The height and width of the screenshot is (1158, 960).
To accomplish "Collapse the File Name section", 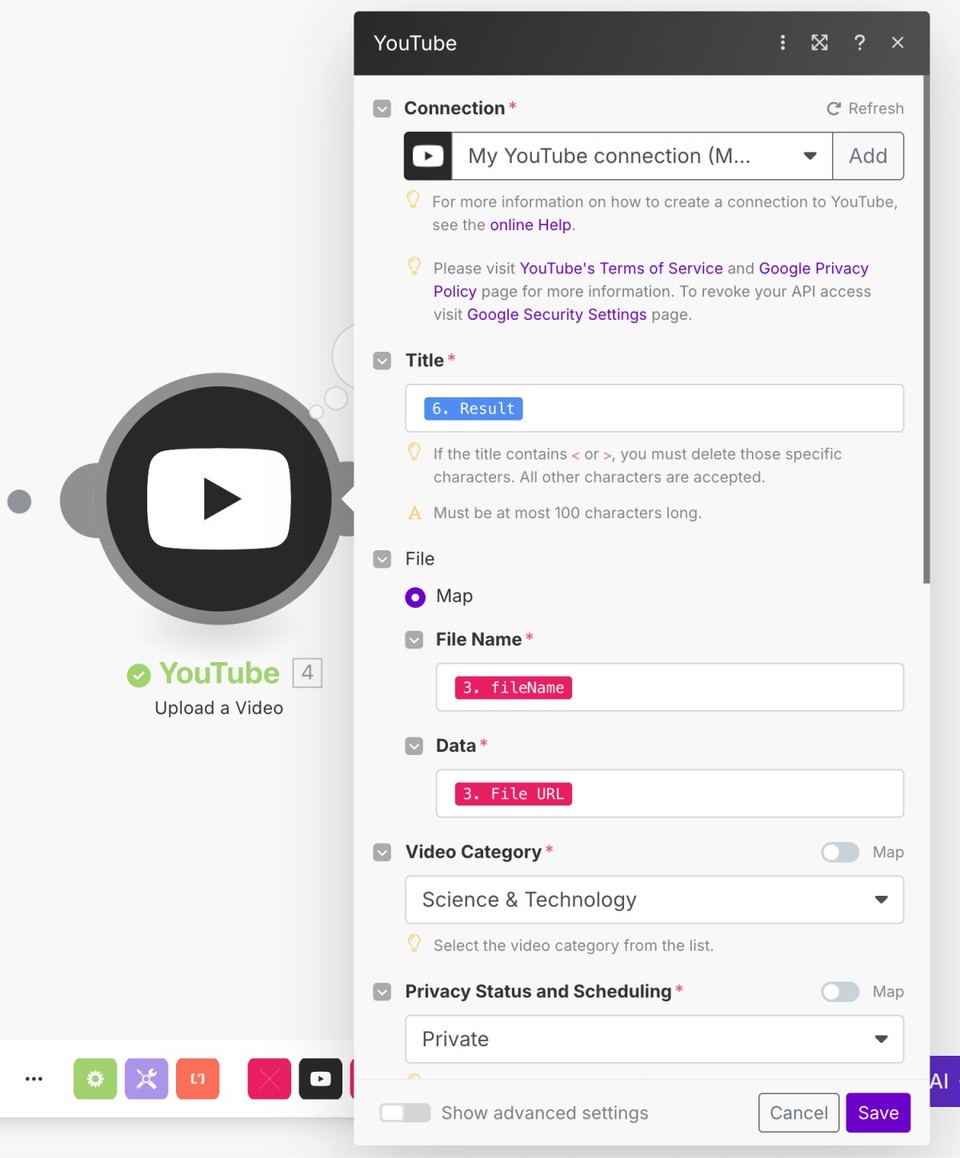I will [414, 640].
